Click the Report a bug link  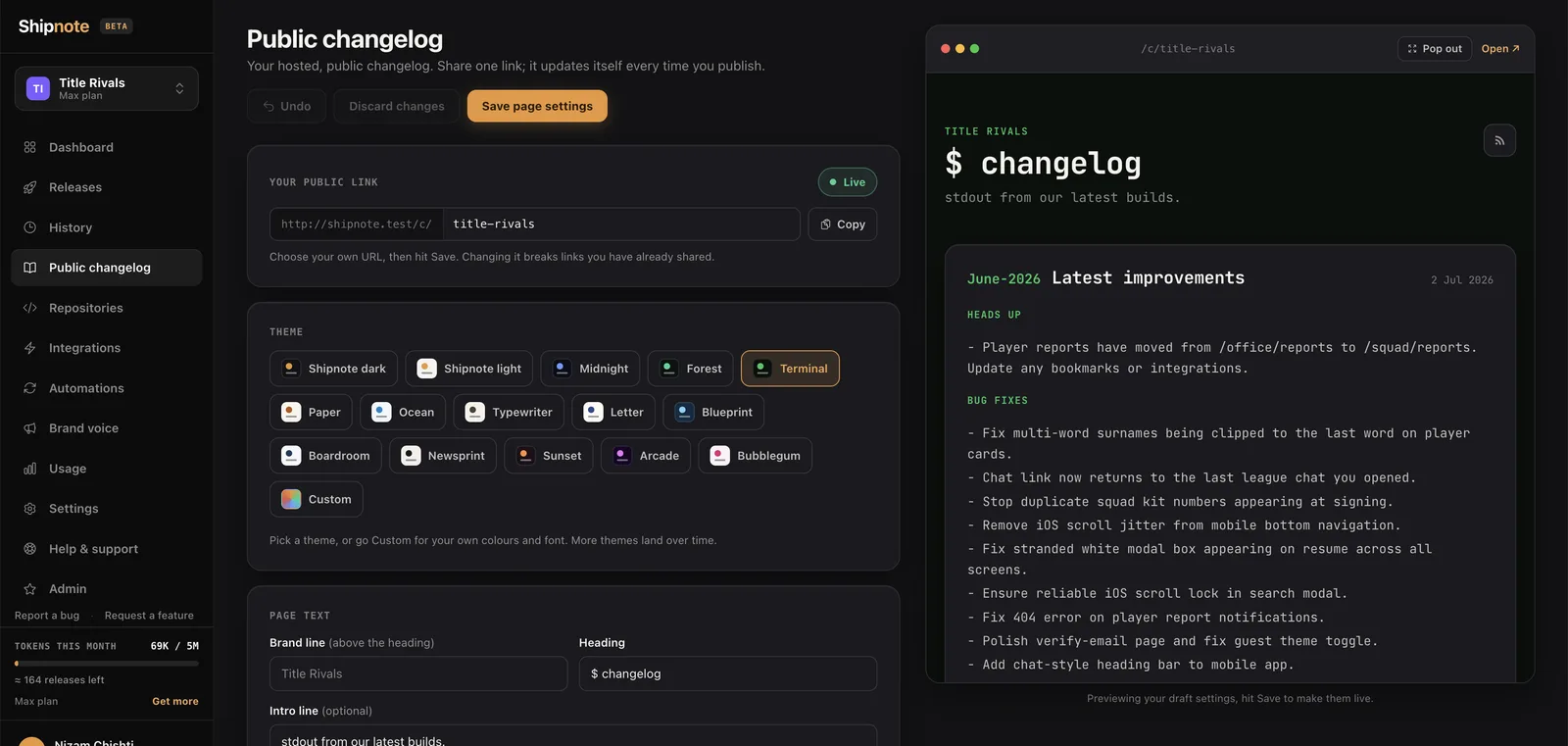coord(47,616)
